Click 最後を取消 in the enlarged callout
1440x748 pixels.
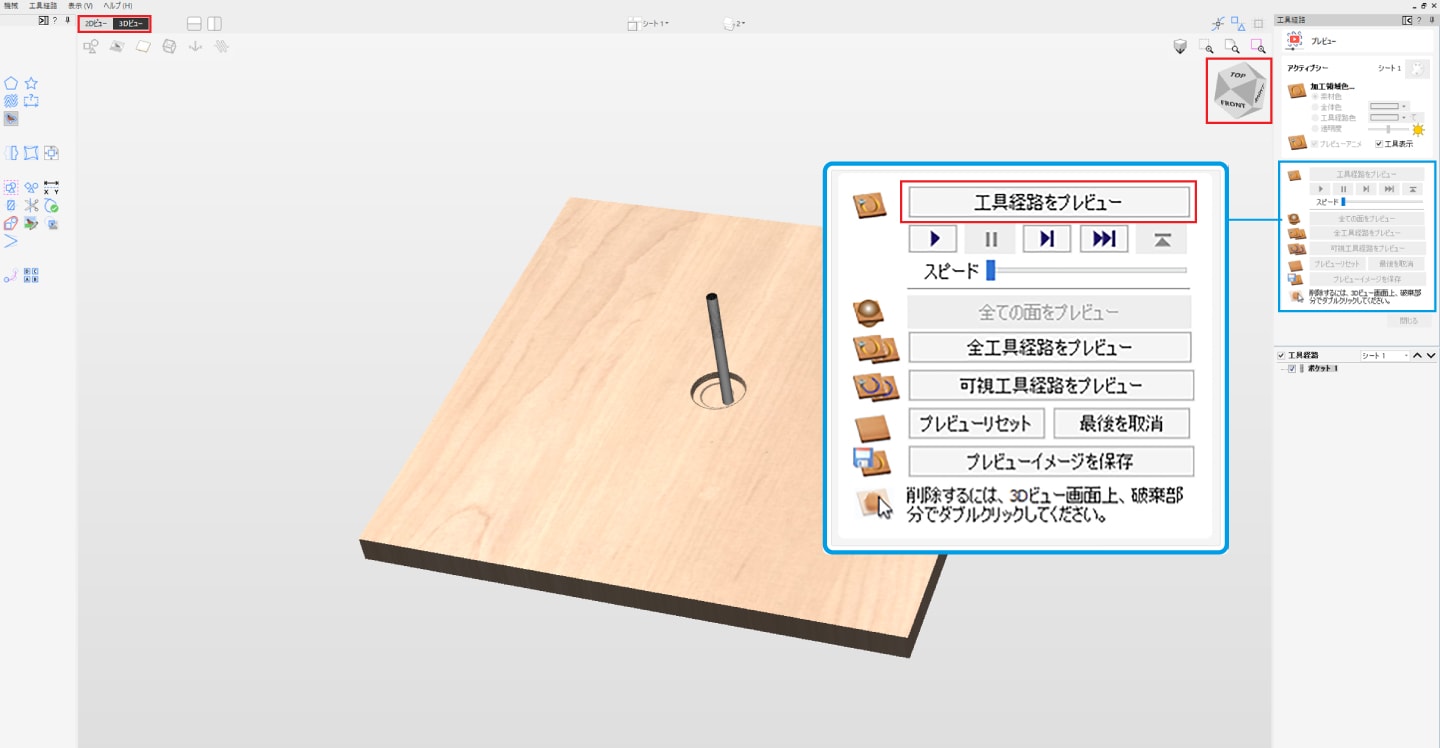pyautogui.click(x=1119, y=423)
